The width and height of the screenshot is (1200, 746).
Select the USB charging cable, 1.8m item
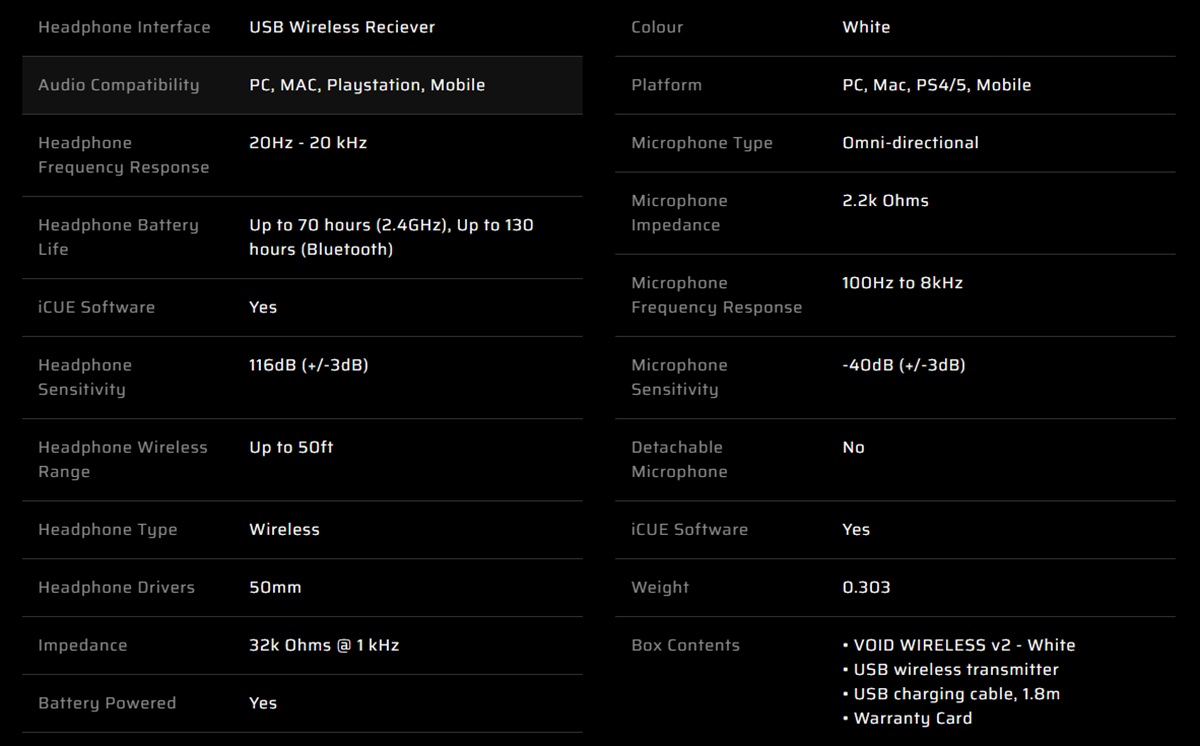tap(956, 694)
